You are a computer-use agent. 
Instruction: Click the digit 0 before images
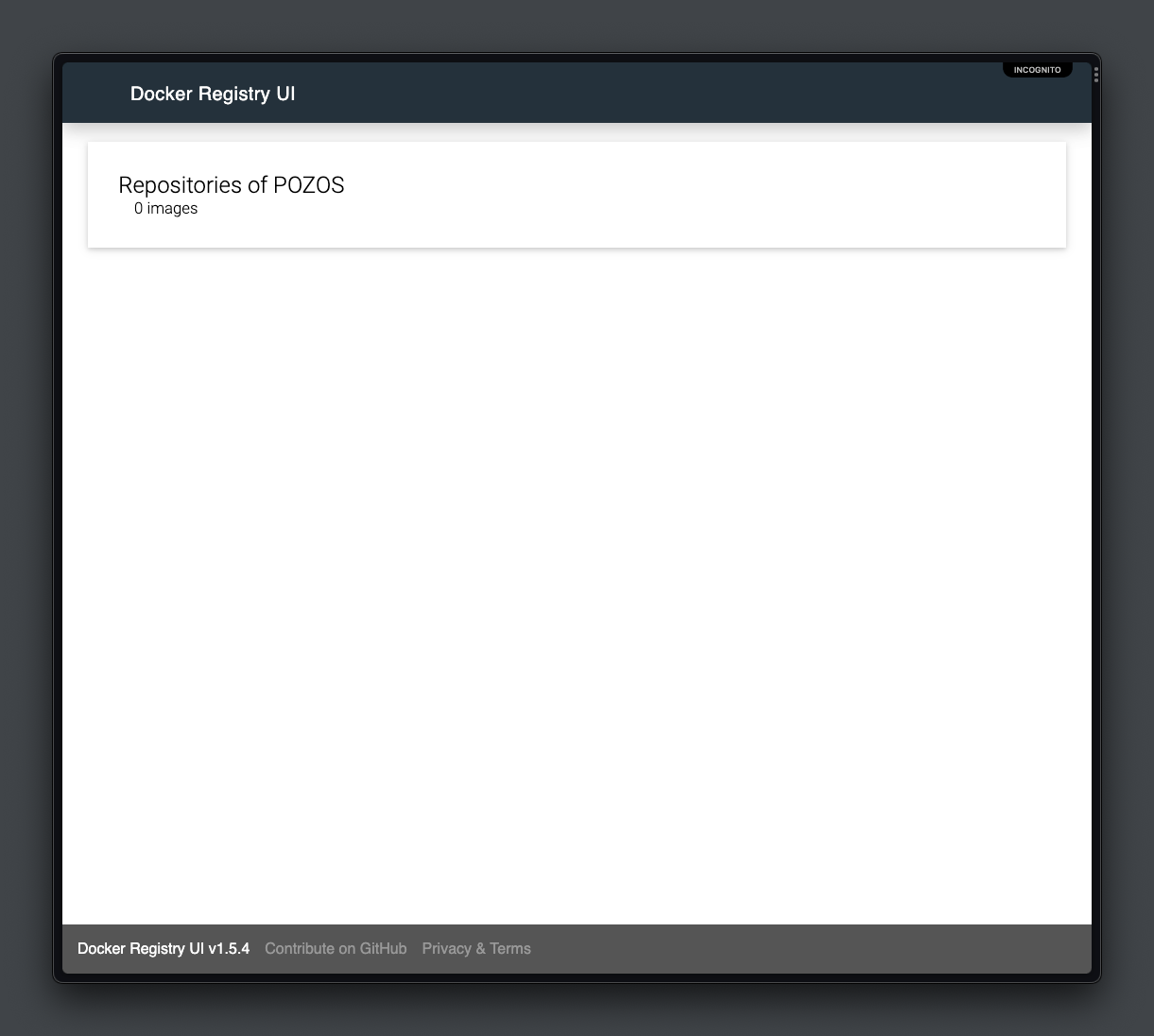click(139, 208)
